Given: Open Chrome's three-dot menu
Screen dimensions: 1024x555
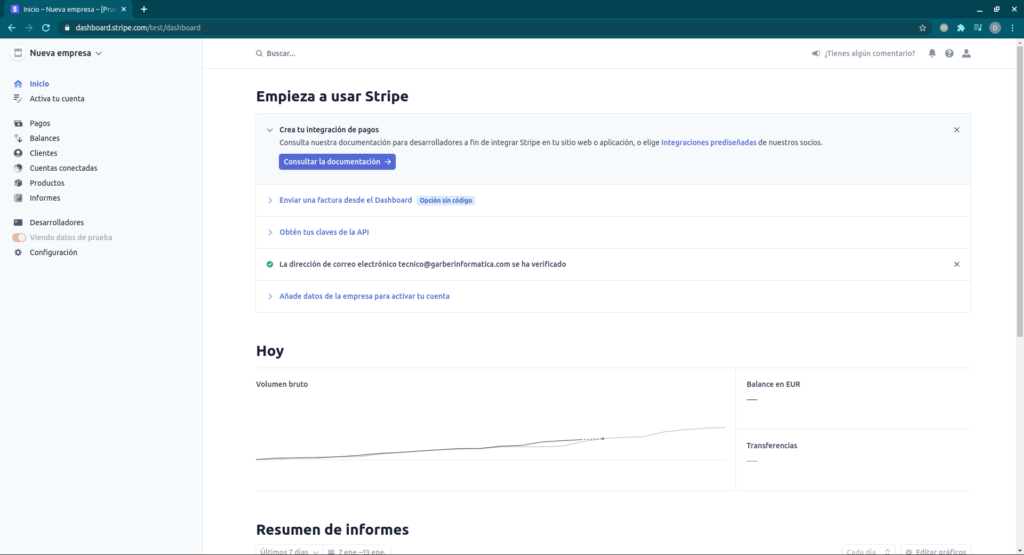Looking at the screenshot, I should (x=1012, y=27).
